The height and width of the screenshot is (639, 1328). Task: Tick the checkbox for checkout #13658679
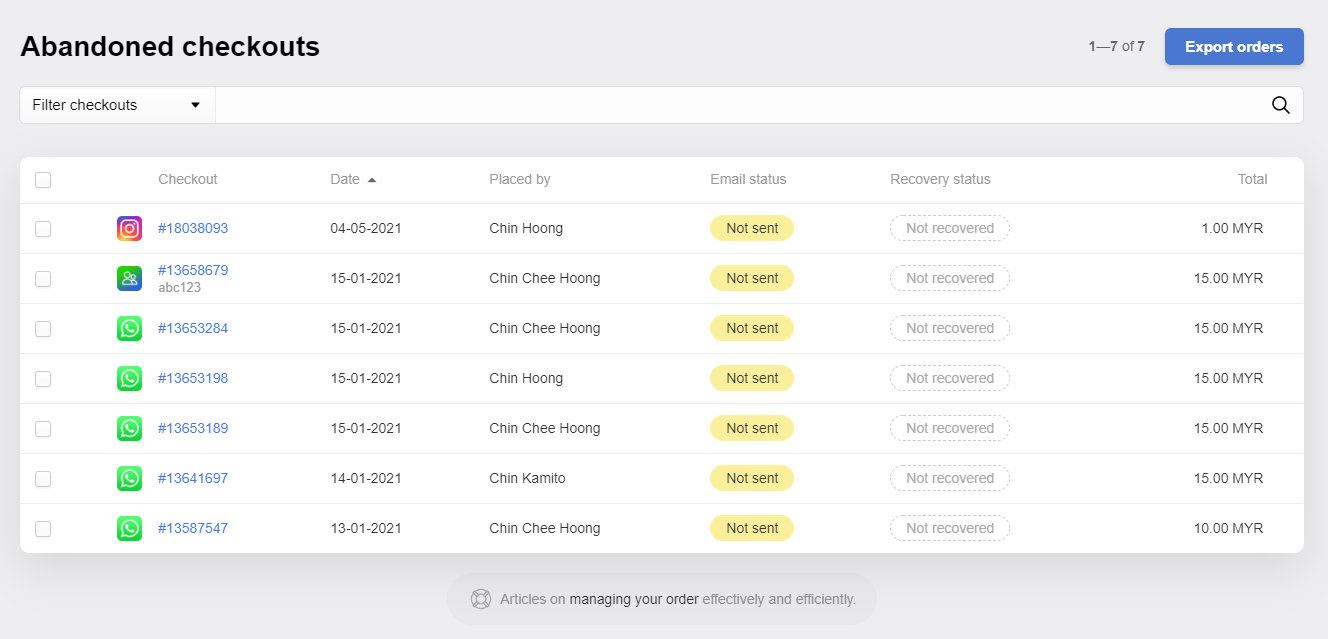(43, 279)
